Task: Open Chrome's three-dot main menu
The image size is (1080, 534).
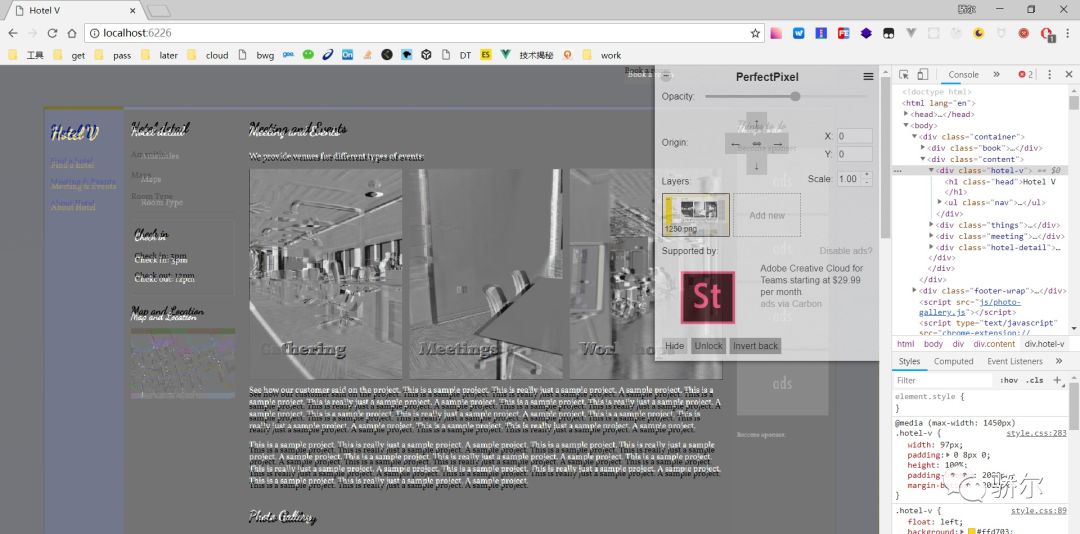Action: (1068, 33)
